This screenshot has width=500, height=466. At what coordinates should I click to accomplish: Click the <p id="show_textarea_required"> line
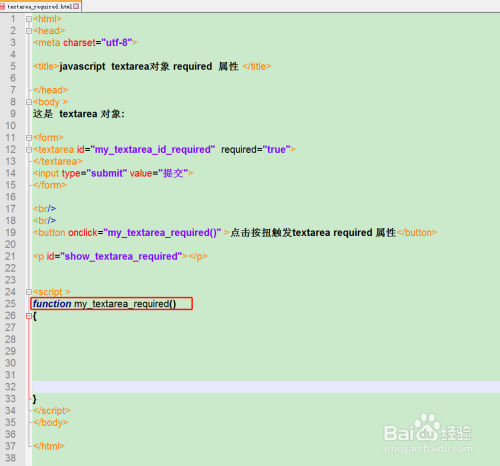pos(120,256)
